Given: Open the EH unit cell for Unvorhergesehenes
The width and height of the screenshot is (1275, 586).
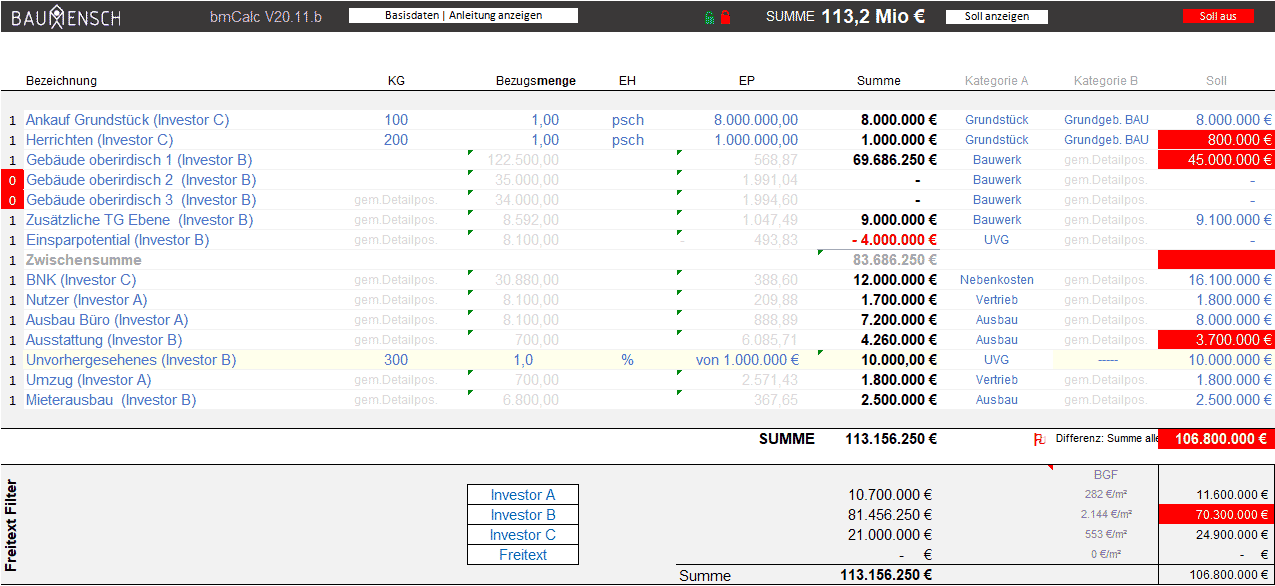Looking at the screenshot, I should pos(627,360).
